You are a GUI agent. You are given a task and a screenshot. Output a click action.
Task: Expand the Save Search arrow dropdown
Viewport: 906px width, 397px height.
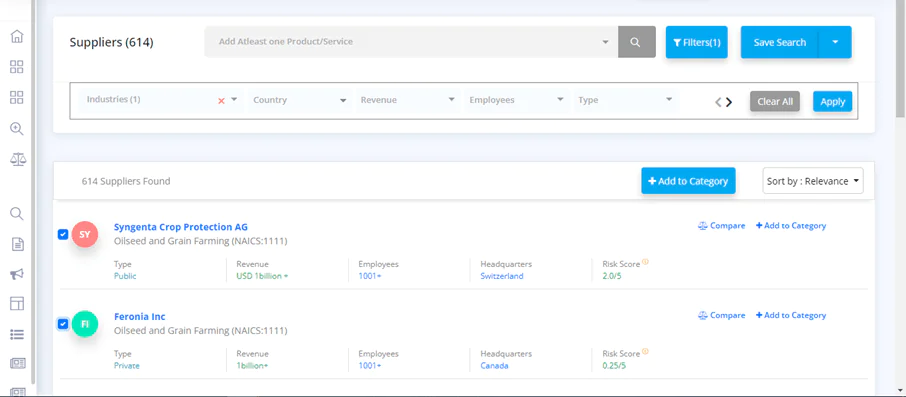coord(835,42)
